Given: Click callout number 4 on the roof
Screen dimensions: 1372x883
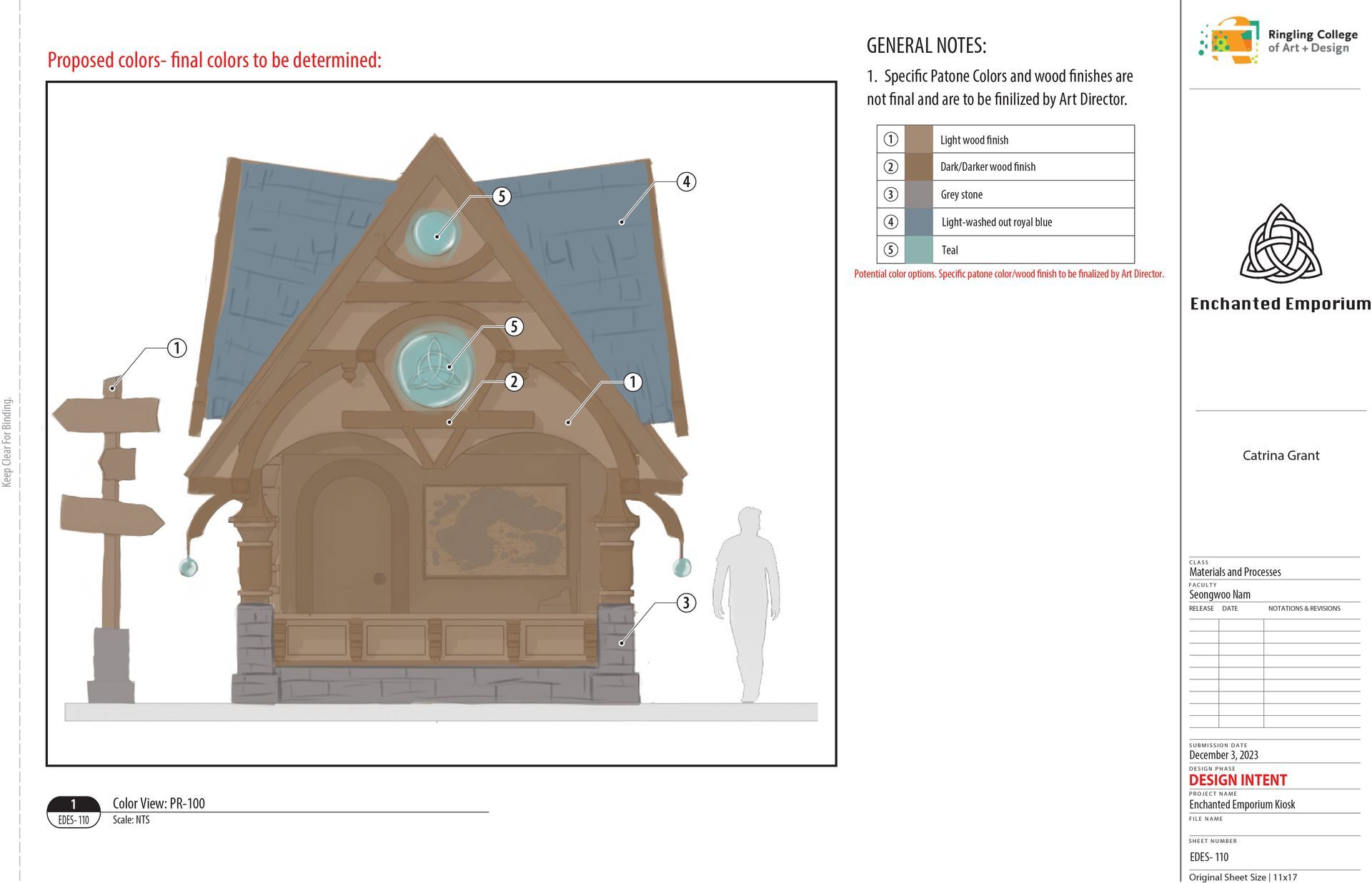Looking at the screenshot, I should tap(686, 181).
